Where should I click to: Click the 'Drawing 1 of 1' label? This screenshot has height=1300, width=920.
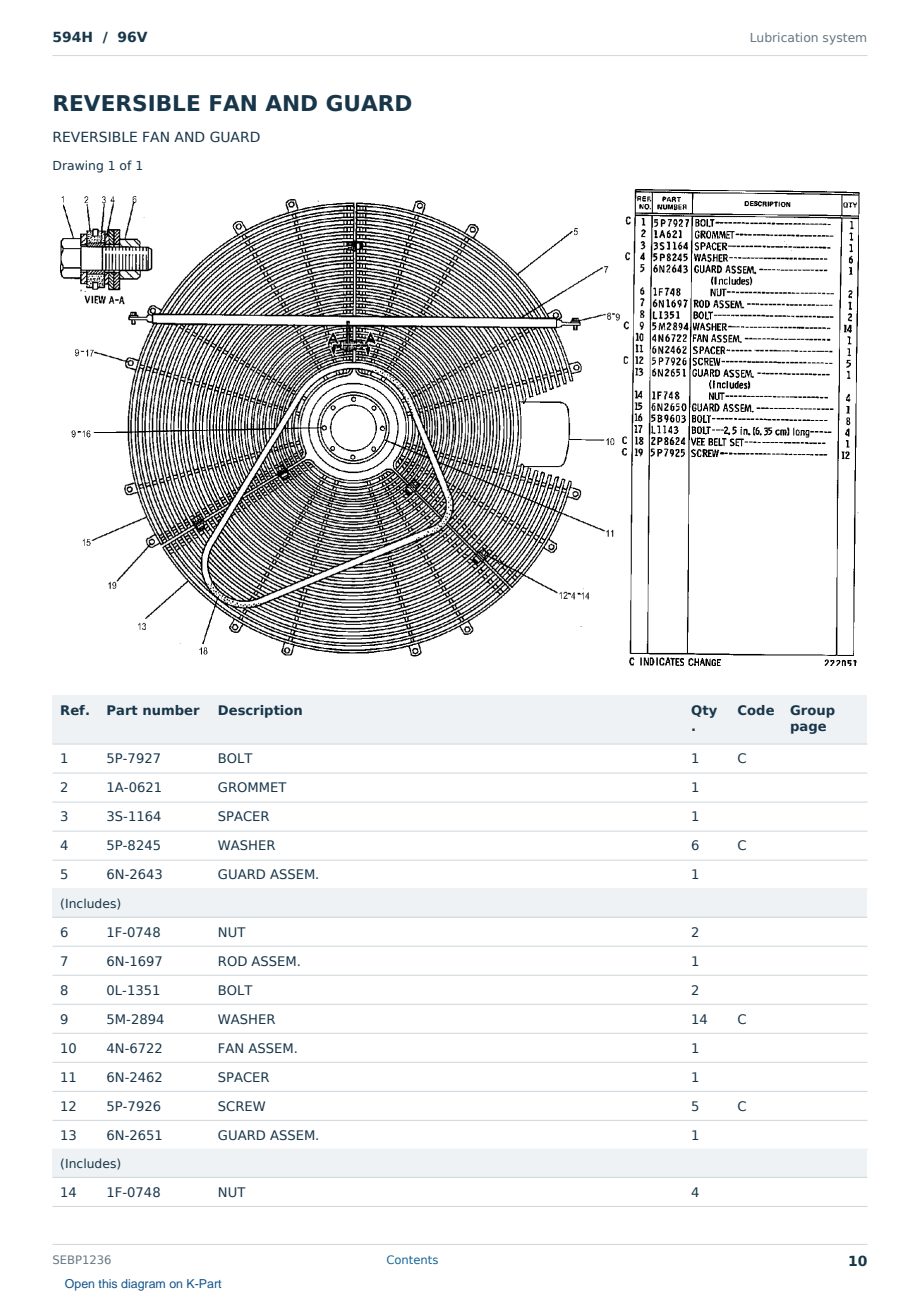97,165
